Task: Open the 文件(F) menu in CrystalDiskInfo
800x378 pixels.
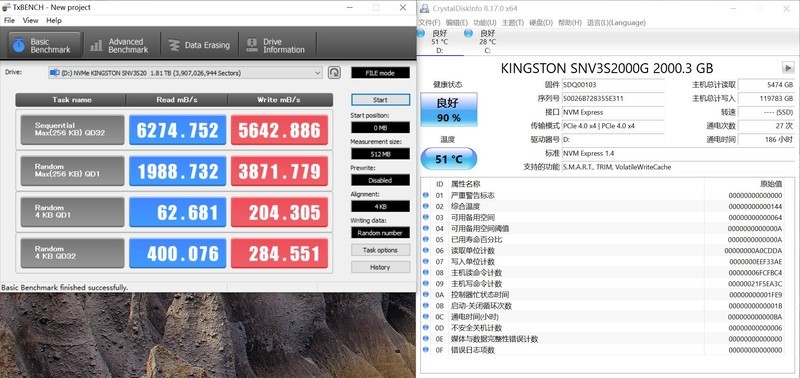Action: 430,23
